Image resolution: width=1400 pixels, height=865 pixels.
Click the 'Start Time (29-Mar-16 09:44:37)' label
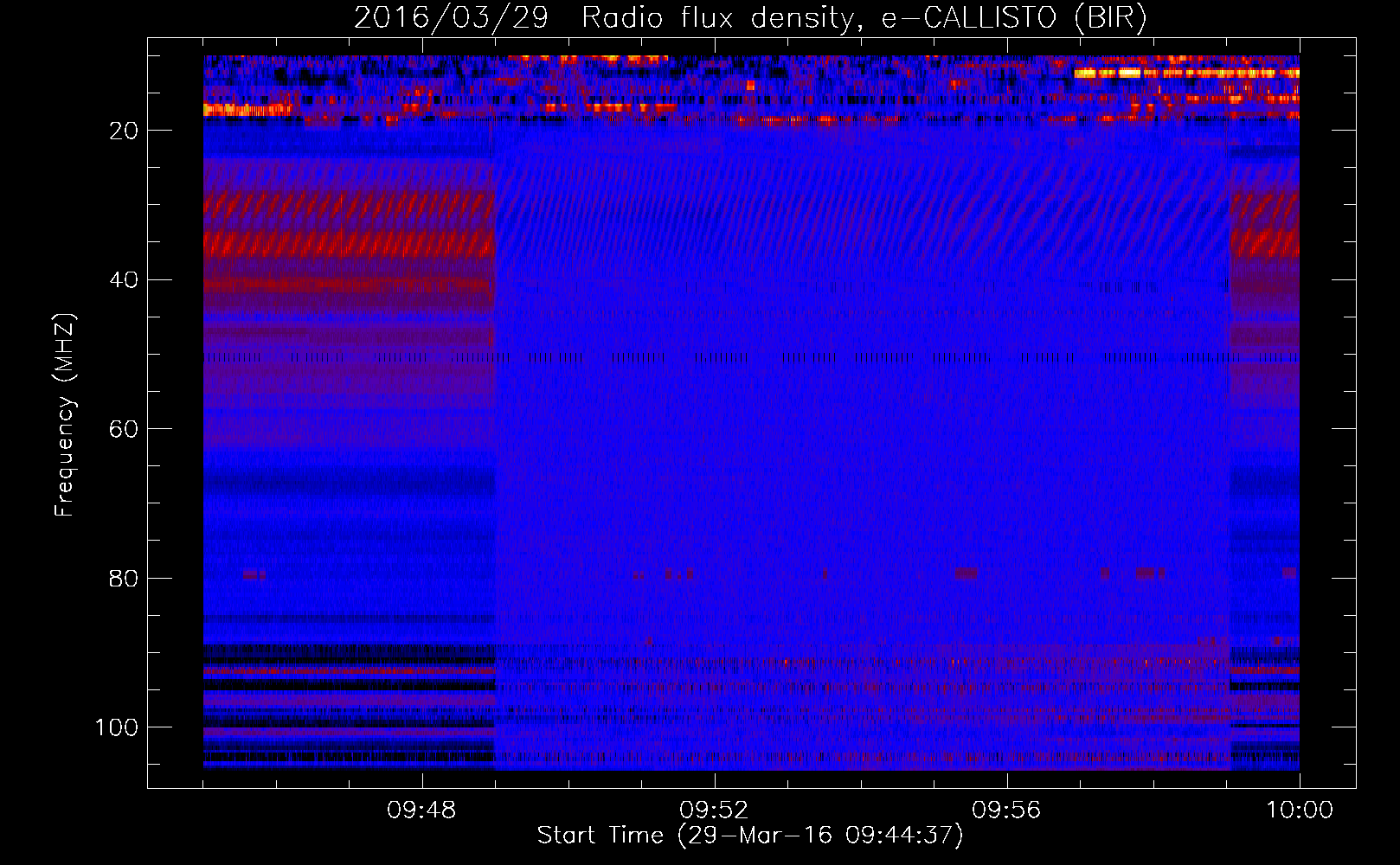point(750,836)
